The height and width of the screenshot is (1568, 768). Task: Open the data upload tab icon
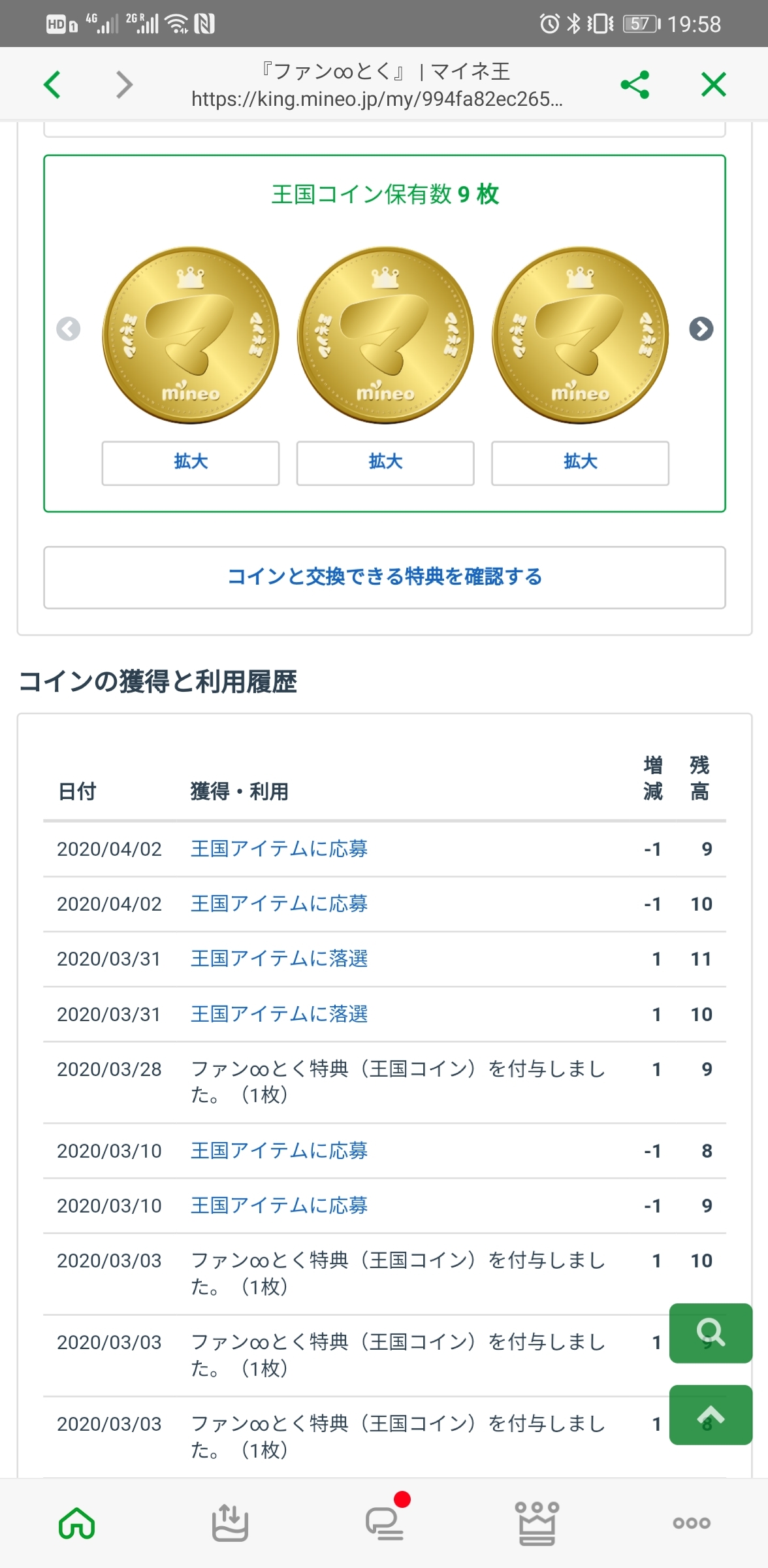(230, 1524)
